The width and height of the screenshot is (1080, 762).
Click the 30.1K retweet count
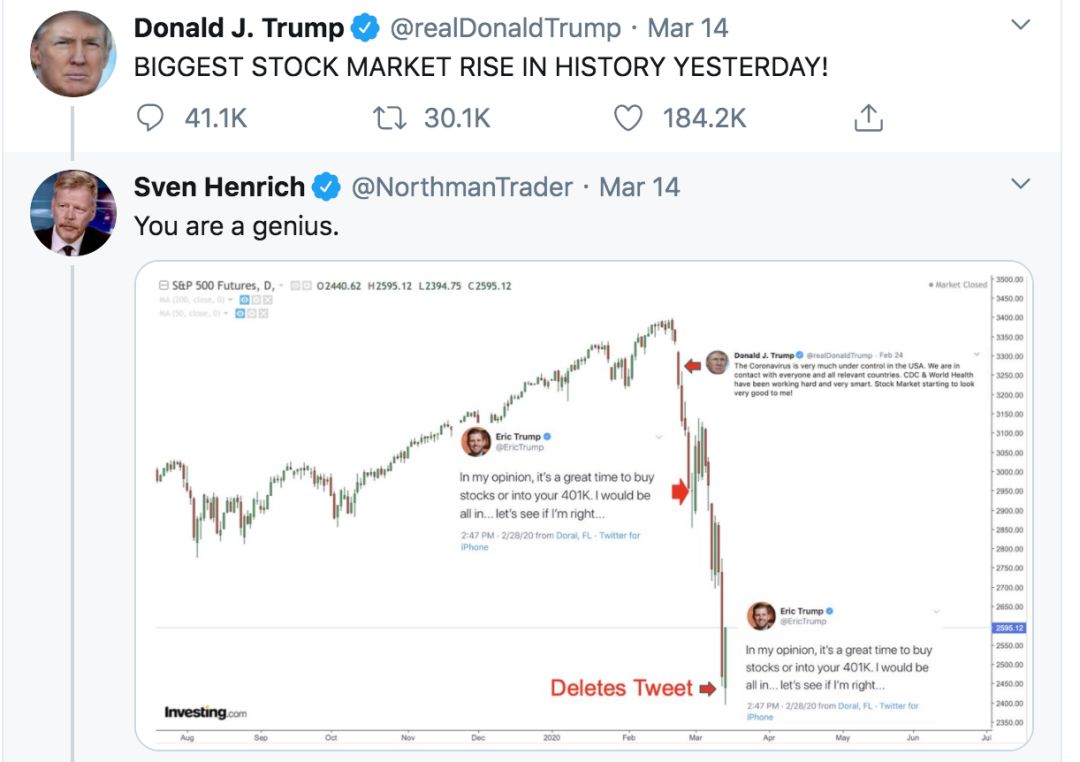click(x=457, y=119)
